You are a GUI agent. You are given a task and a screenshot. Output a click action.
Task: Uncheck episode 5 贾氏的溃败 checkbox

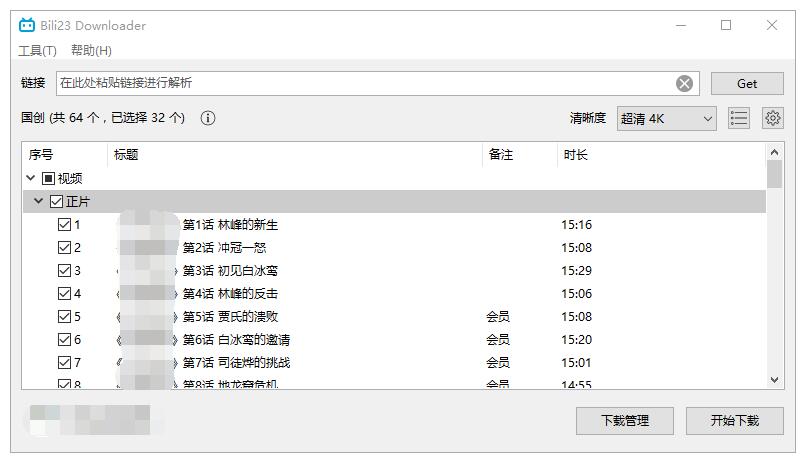tap(65, 317)
